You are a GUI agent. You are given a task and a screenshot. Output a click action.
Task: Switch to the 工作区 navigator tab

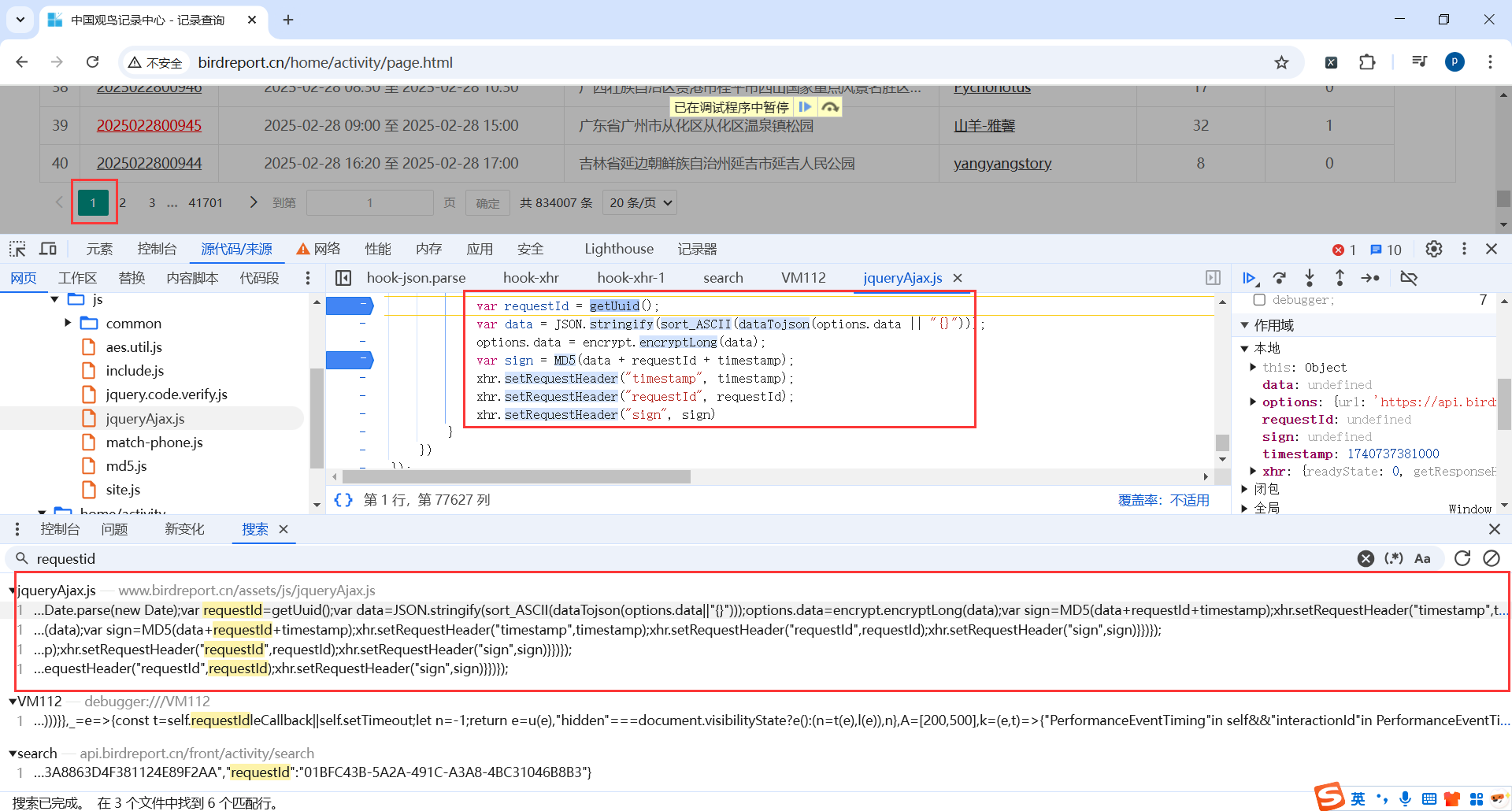pos(77,278)
